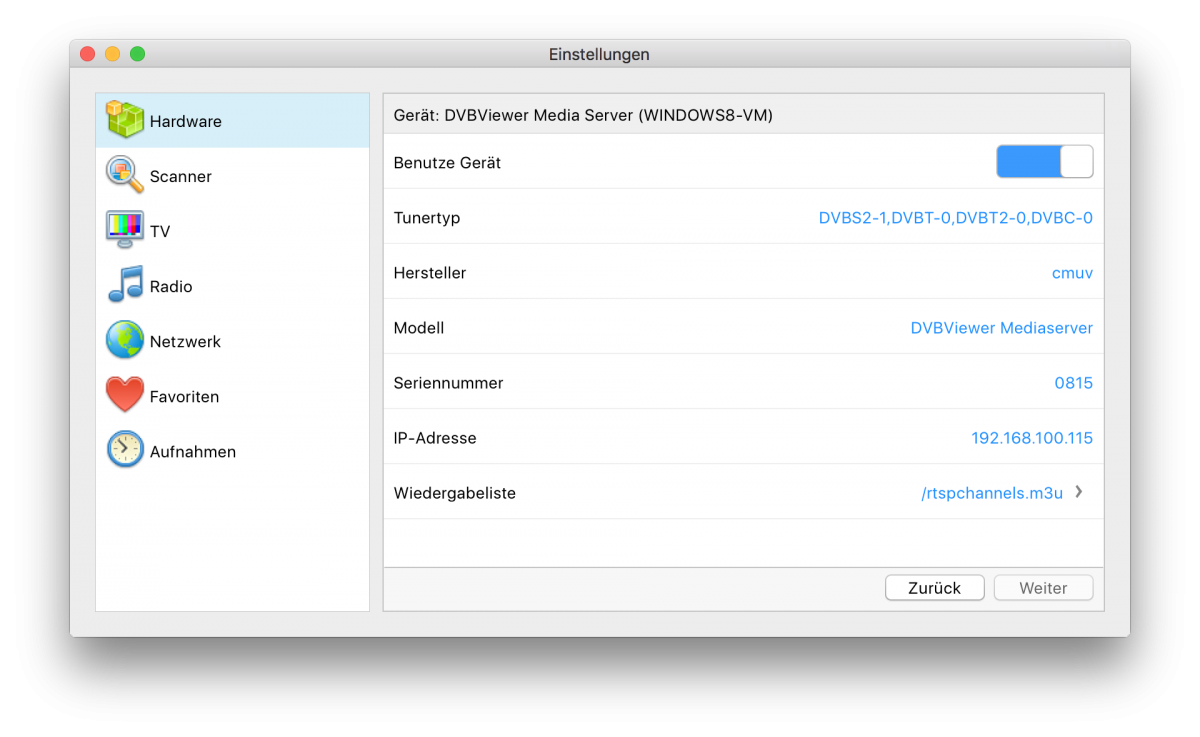This screenshot has height=737, width=1200.
Task: Show the Aufnahmen section
Action: [x=232, y=451]
